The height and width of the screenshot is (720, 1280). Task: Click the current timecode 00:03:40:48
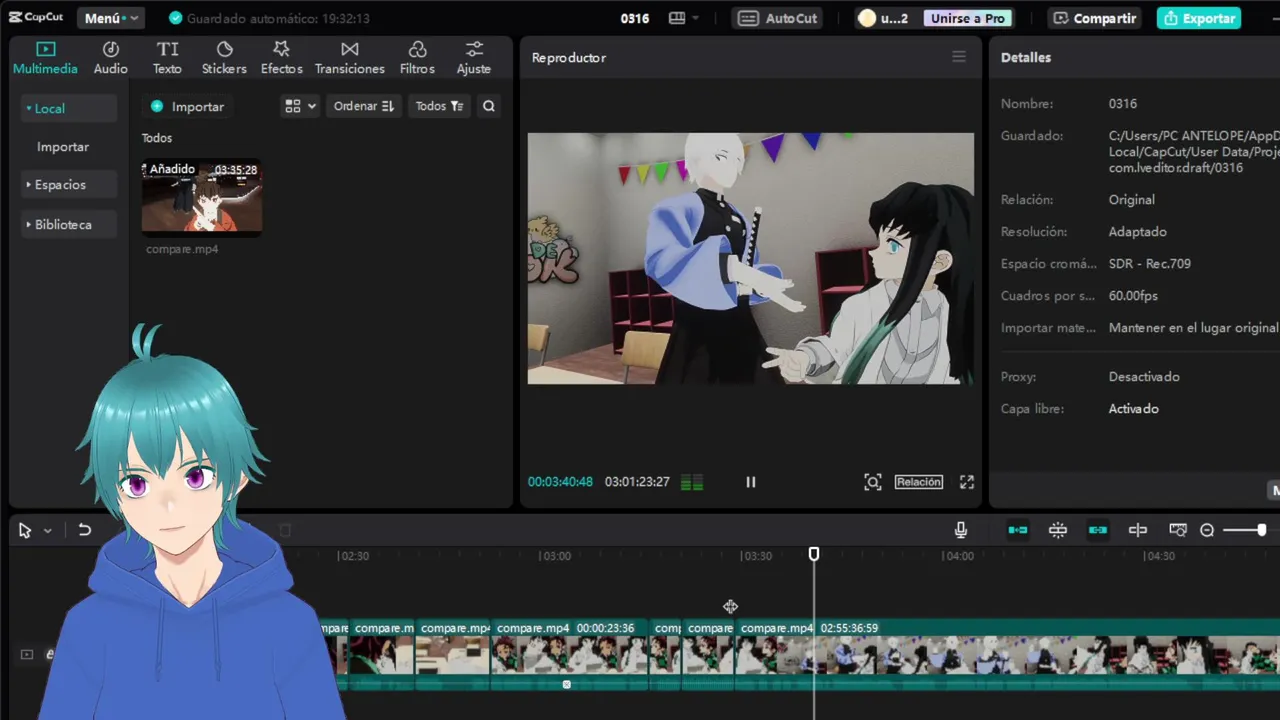click(560, 482)
